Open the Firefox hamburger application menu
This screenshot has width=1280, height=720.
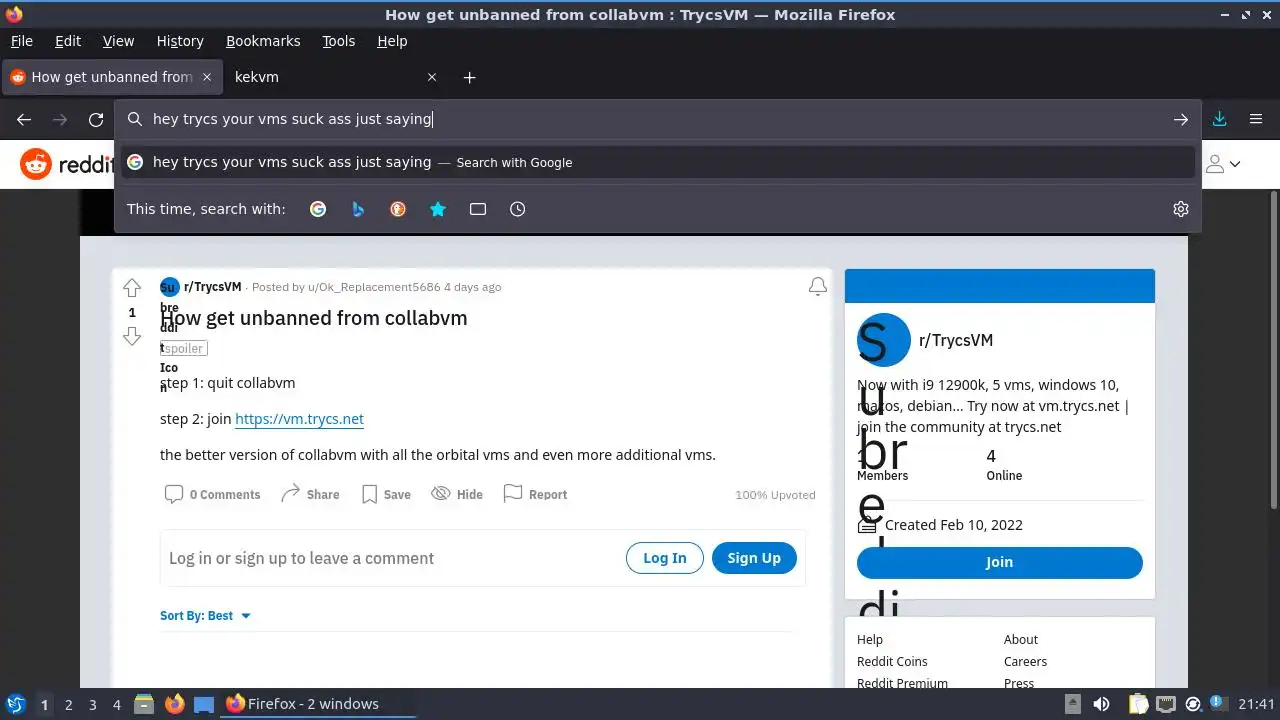(x=1256, y=119)
